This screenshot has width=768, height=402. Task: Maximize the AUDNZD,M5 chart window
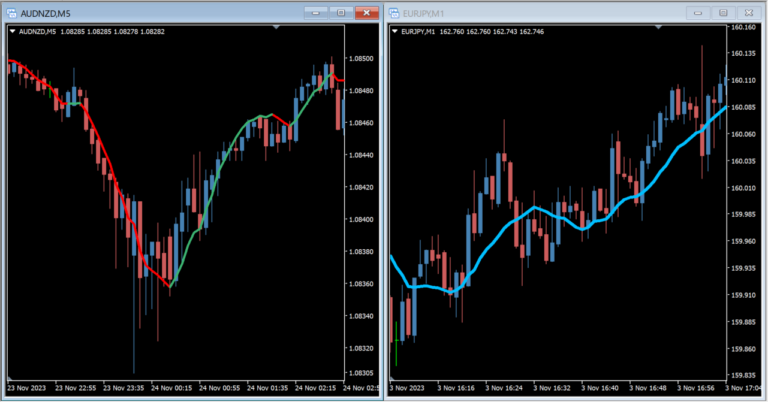tap(340, 12)
